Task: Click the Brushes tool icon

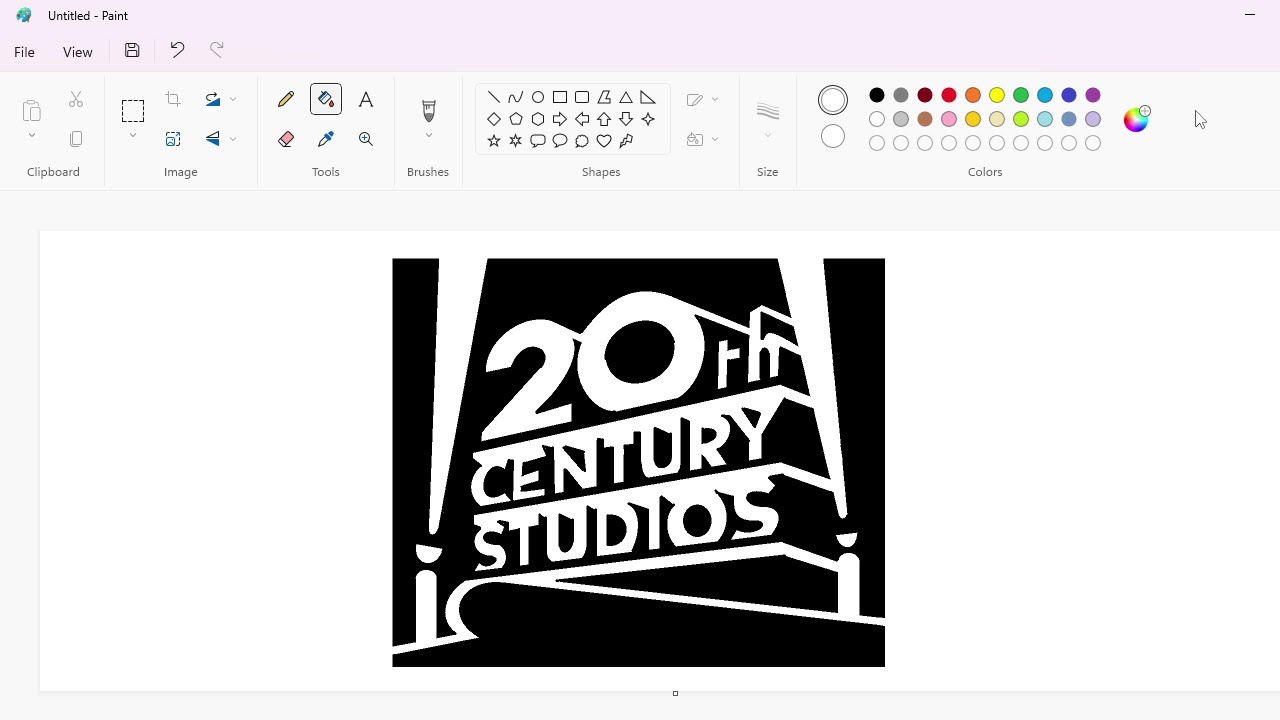Action: click(x=429, y=110)
